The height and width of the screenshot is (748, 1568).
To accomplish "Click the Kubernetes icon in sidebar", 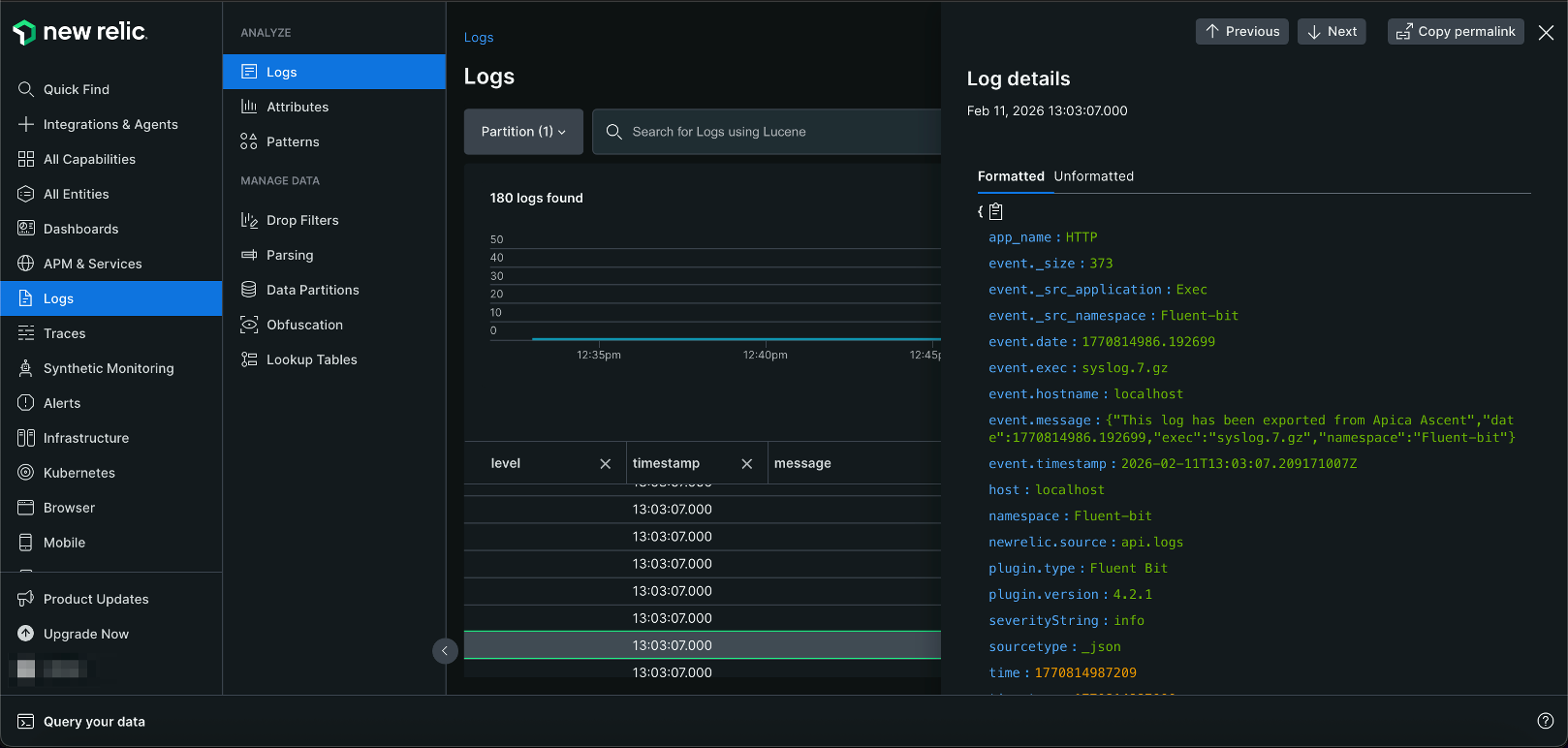I will point(26,473).
